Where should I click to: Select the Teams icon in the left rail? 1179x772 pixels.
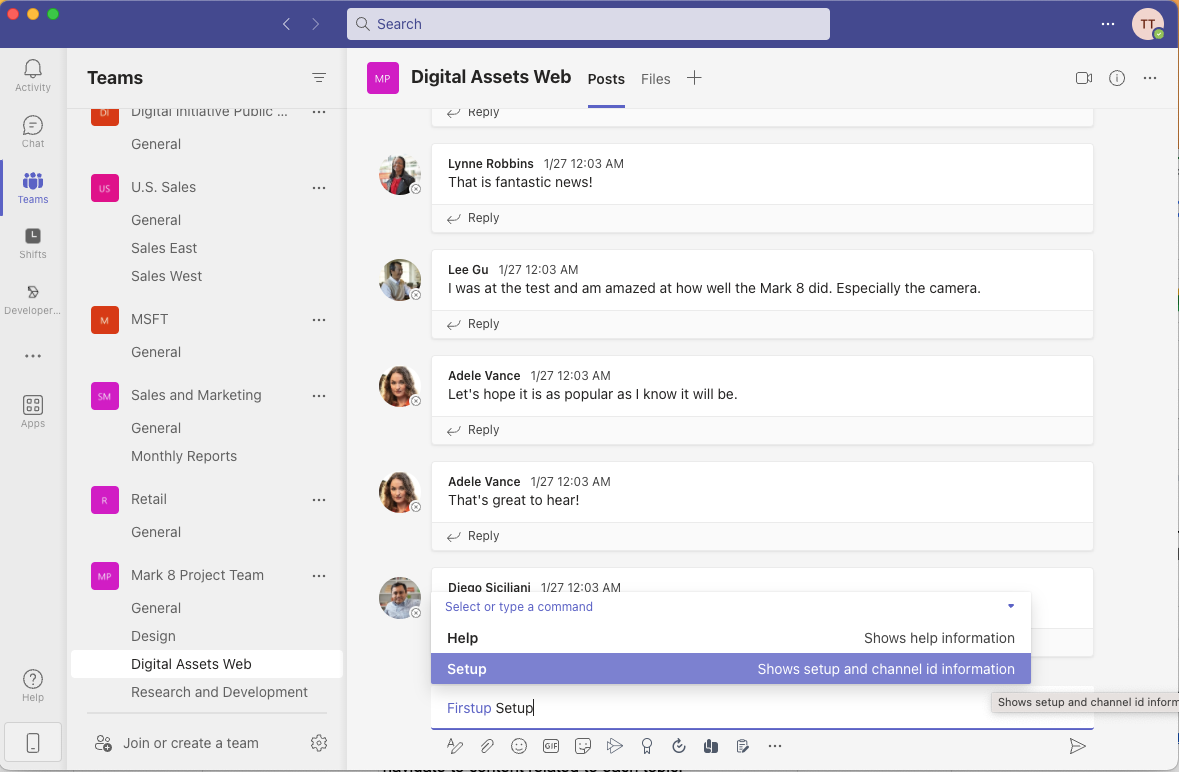32,187
